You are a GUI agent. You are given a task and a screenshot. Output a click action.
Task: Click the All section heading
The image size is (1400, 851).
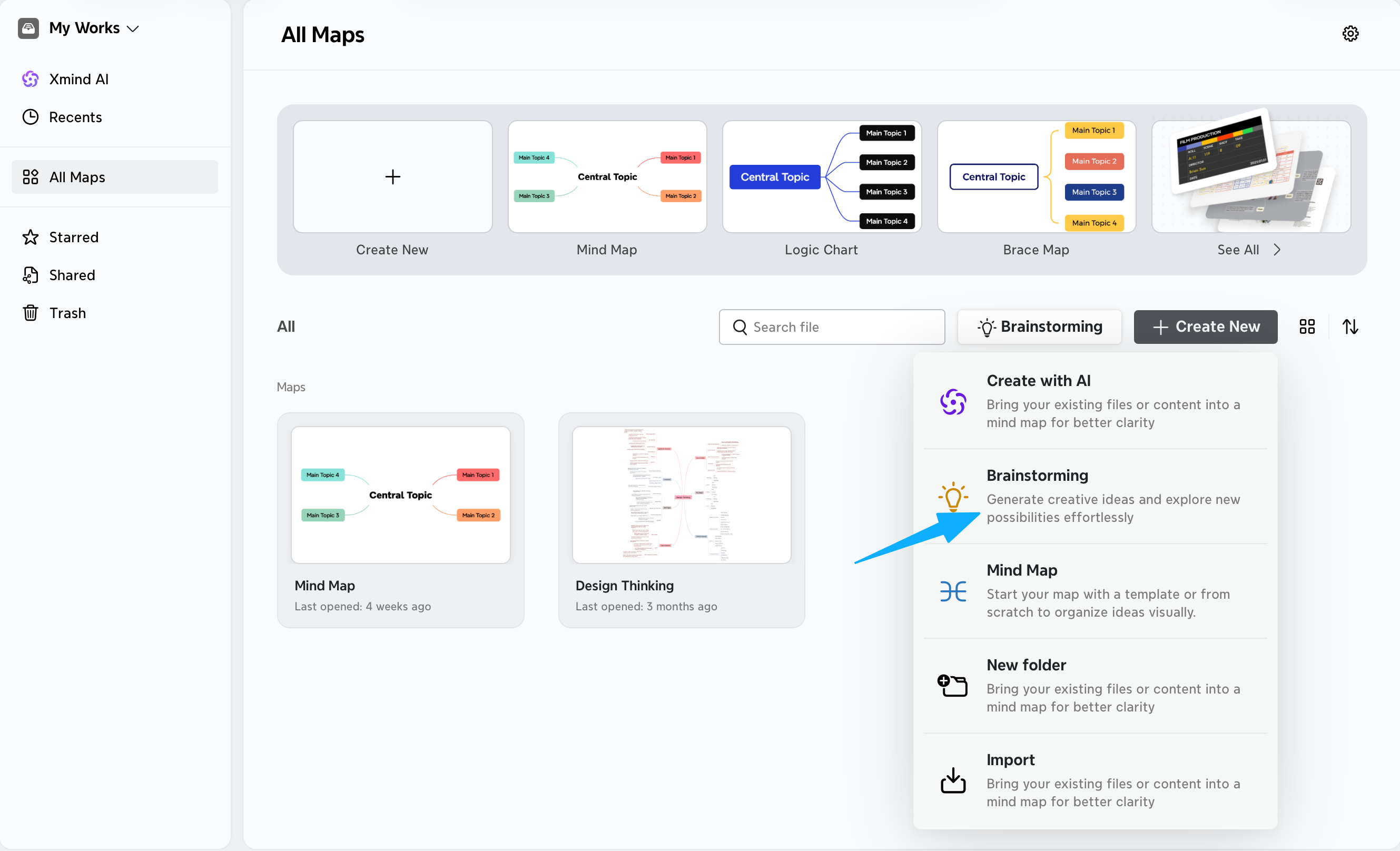[x=286, y=326]
